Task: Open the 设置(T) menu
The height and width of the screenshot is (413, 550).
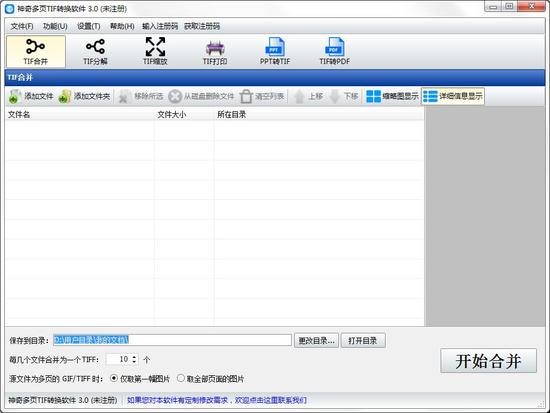Action: click(x=89, y=26)
